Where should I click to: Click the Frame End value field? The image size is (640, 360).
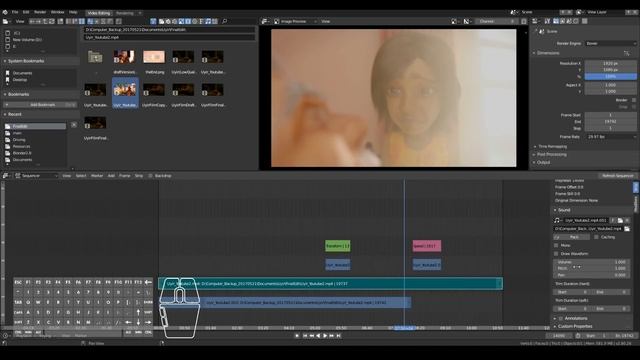tap(611, 122)
